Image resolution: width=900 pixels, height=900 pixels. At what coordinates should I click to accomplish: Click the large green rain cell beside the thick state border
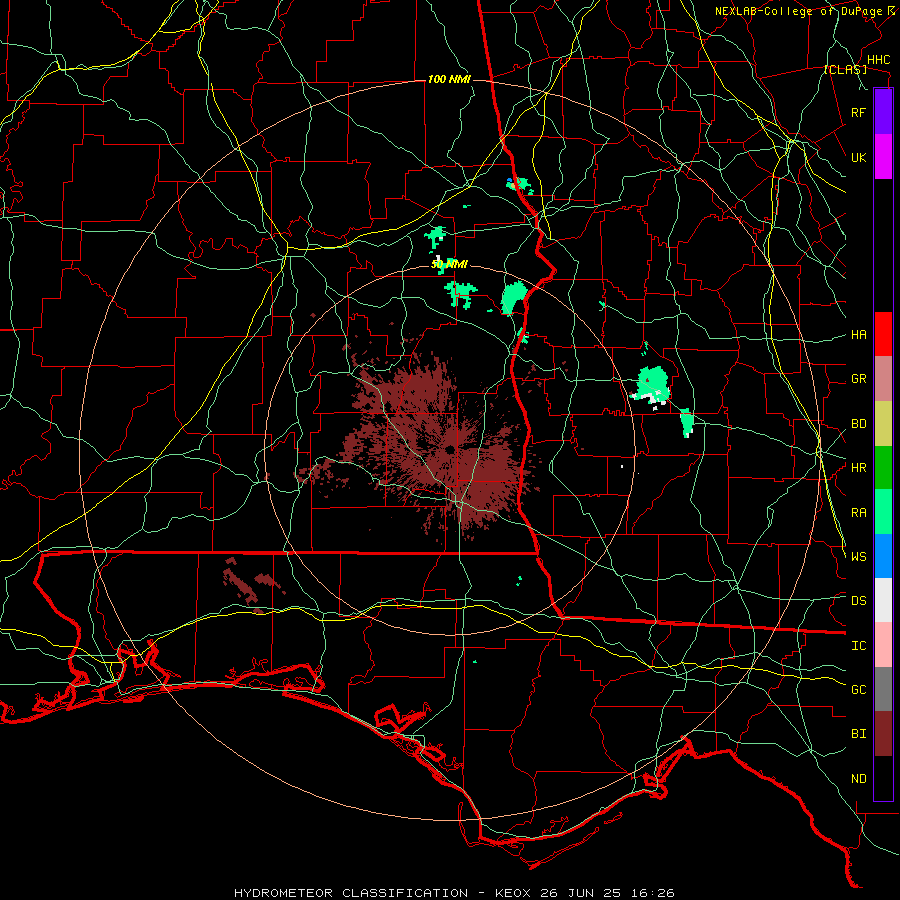pyautogui.click(x=514, y=298)
